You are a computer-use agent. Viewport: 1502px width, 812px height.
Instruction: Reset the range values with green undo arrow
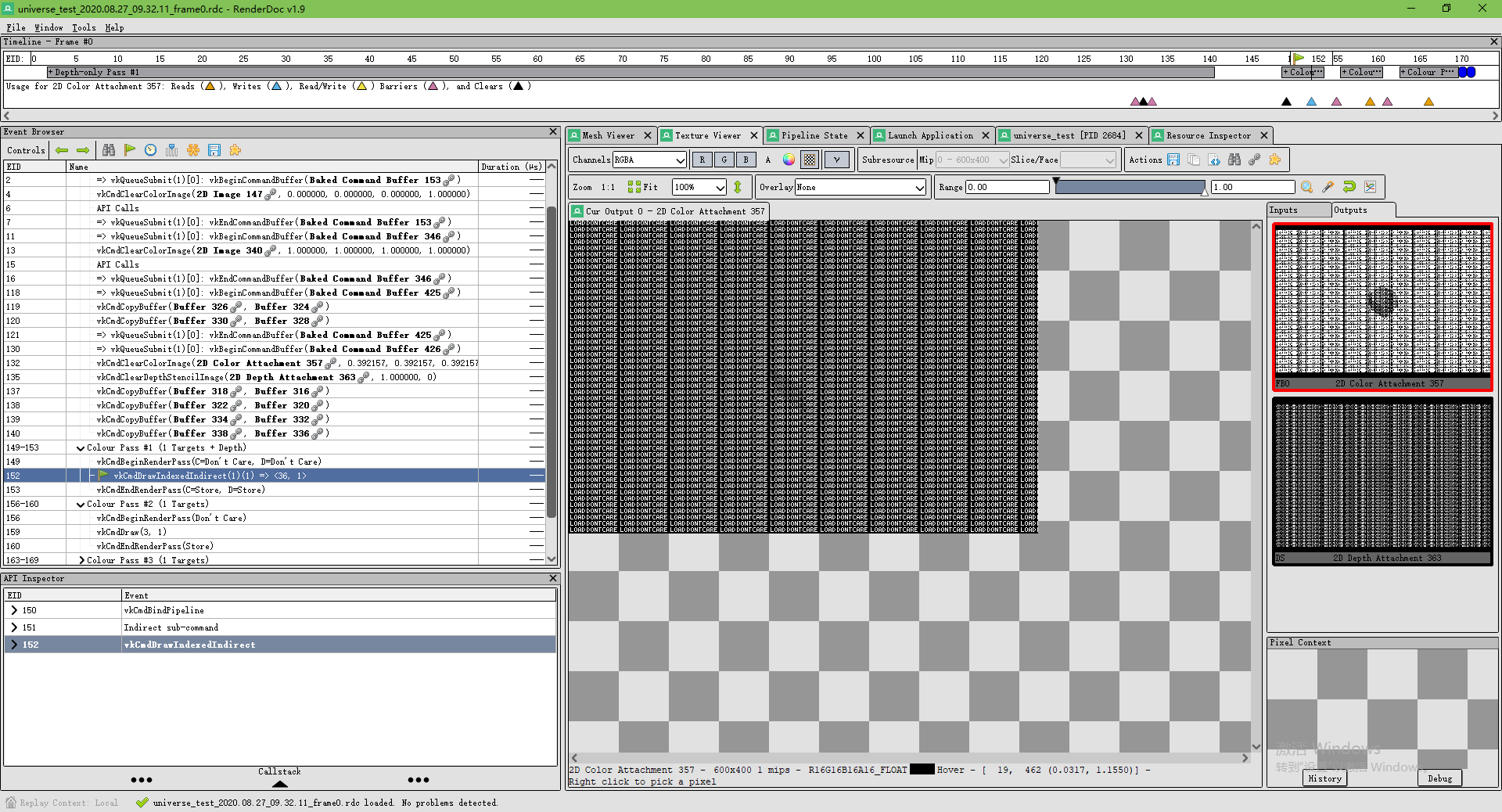pyautogui.click(x=1349, y=187)
